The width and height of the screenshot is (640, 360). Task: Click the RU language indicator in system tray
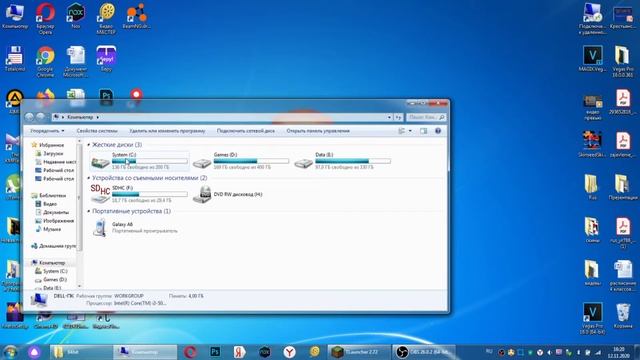(x=489, y=352)
